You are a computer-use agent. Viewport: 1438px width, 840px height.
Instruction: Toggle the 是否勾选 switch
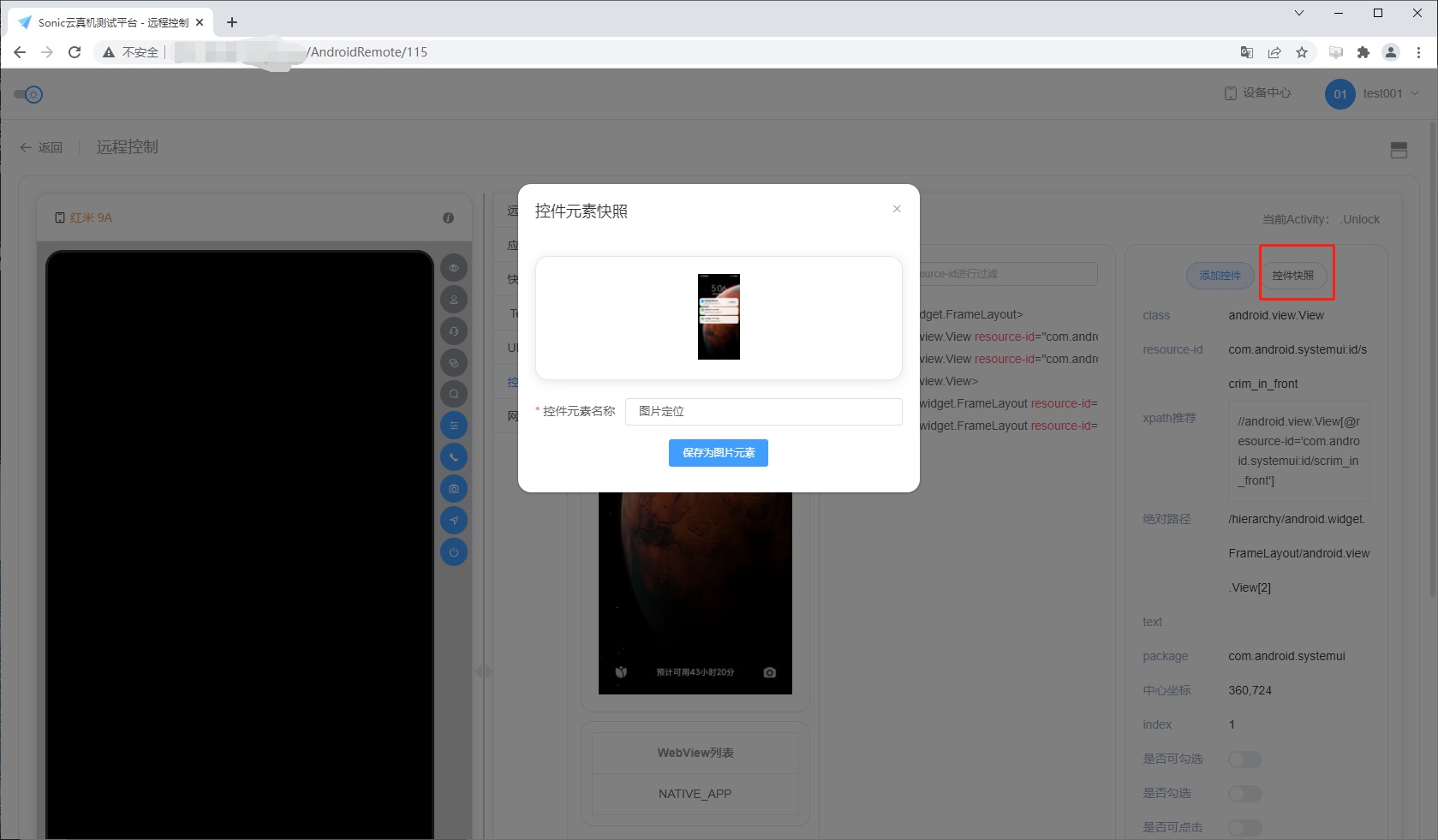point(1245,794)
